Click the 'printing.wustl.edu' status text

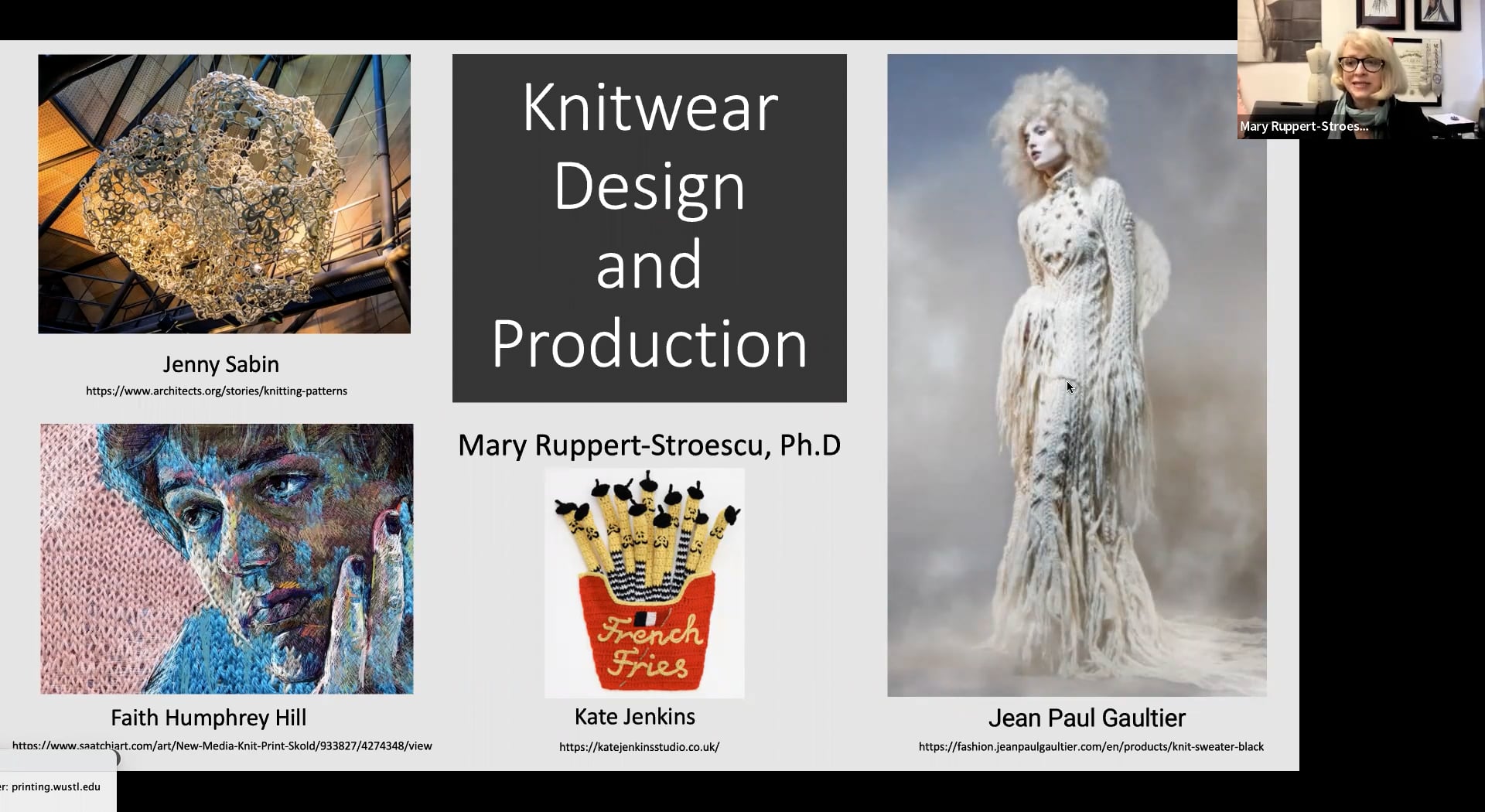[x=56, y=787]
